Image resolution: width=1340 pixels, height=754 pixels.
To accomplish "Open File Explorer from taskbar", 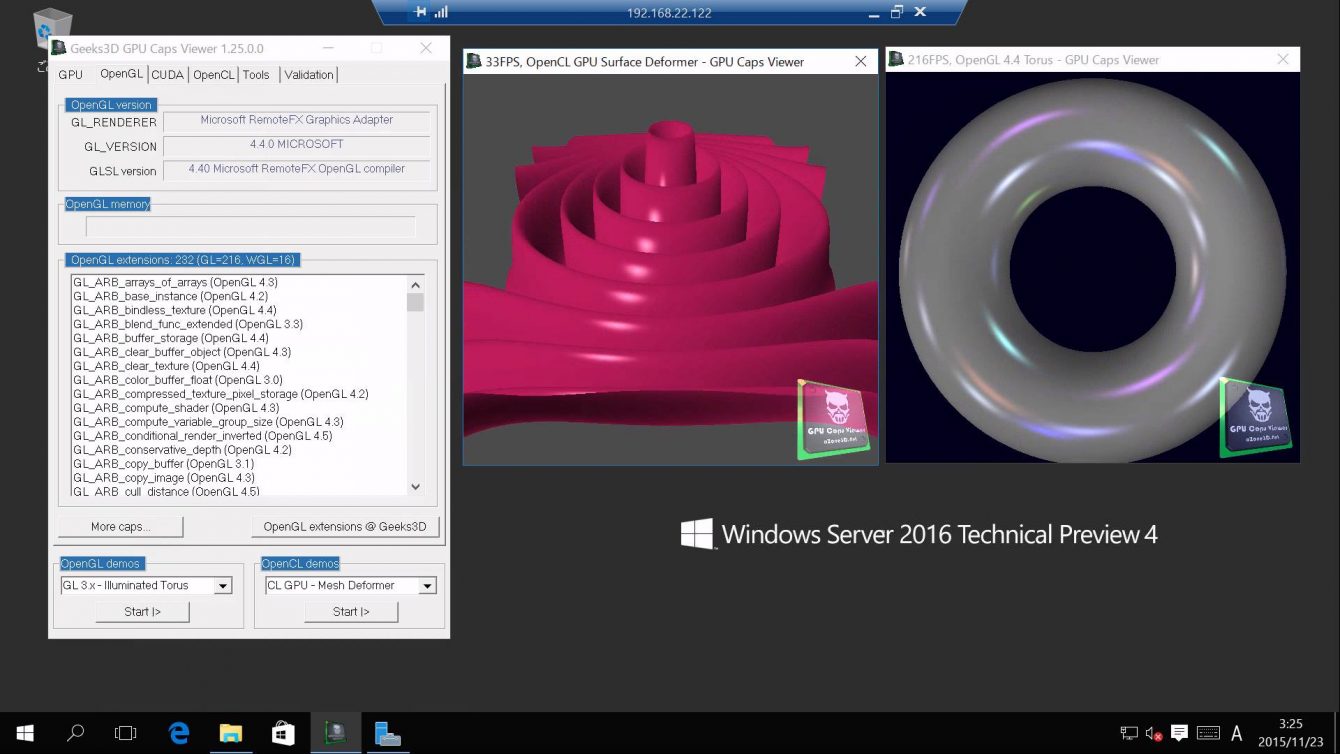I will (231, 733).
